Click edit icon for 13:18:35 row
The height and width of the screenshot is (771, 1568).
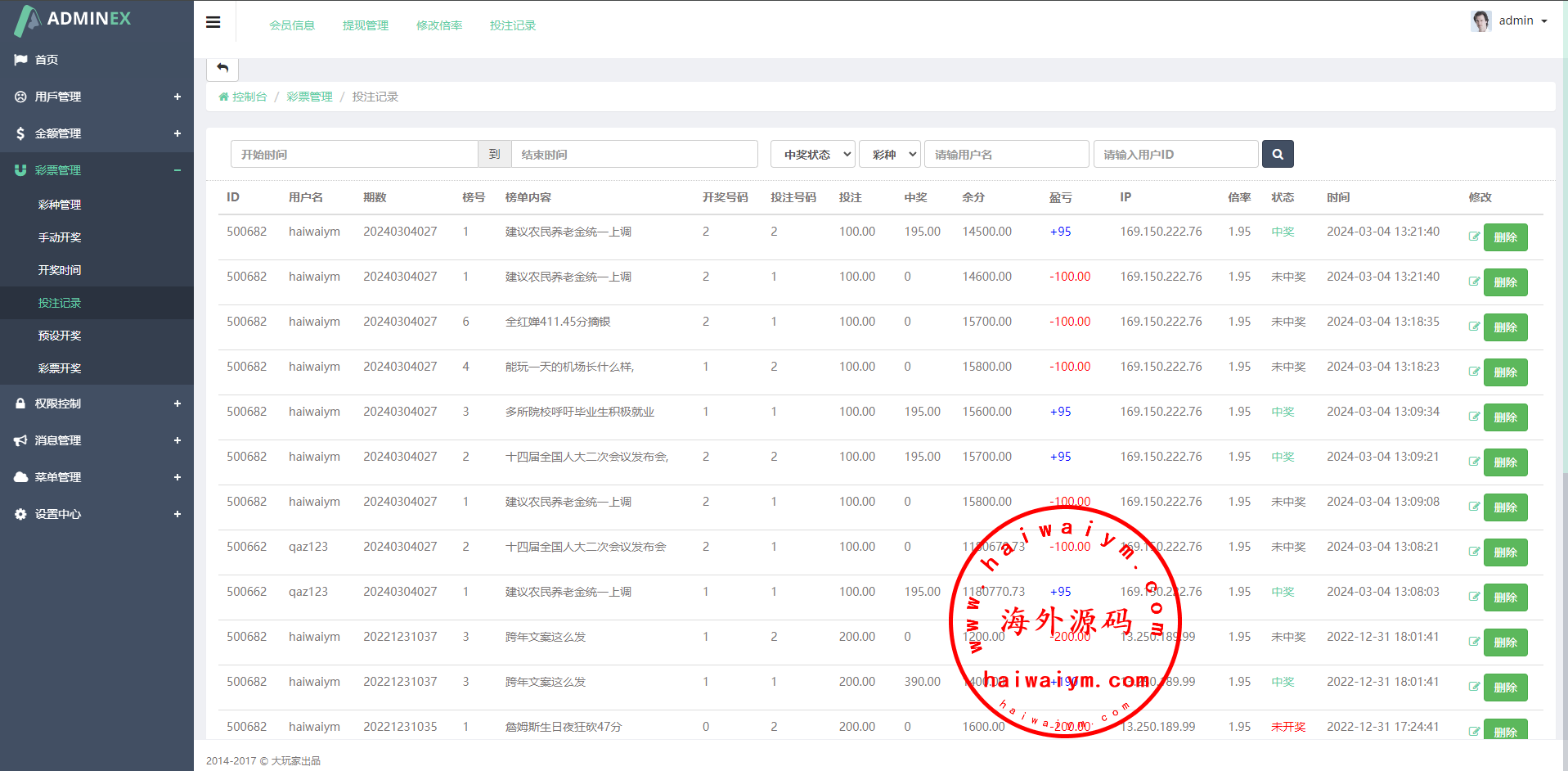1474,327
